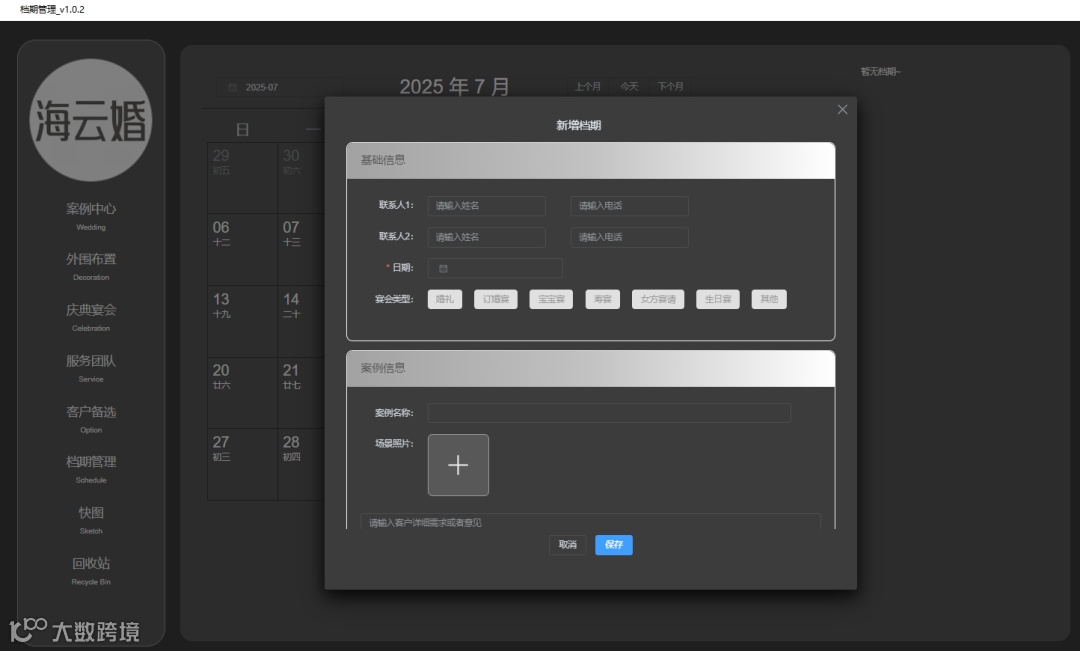Open 庆典宴会 Celebration in the sidebar

point(91,317)
